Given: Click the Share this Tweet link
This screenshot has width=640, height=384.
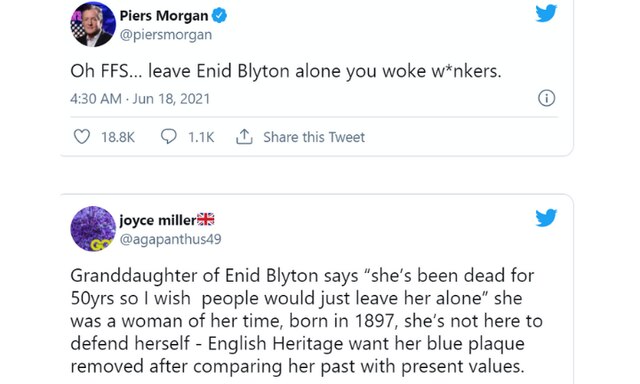Looking at the screenshot, I should [314, 137].
